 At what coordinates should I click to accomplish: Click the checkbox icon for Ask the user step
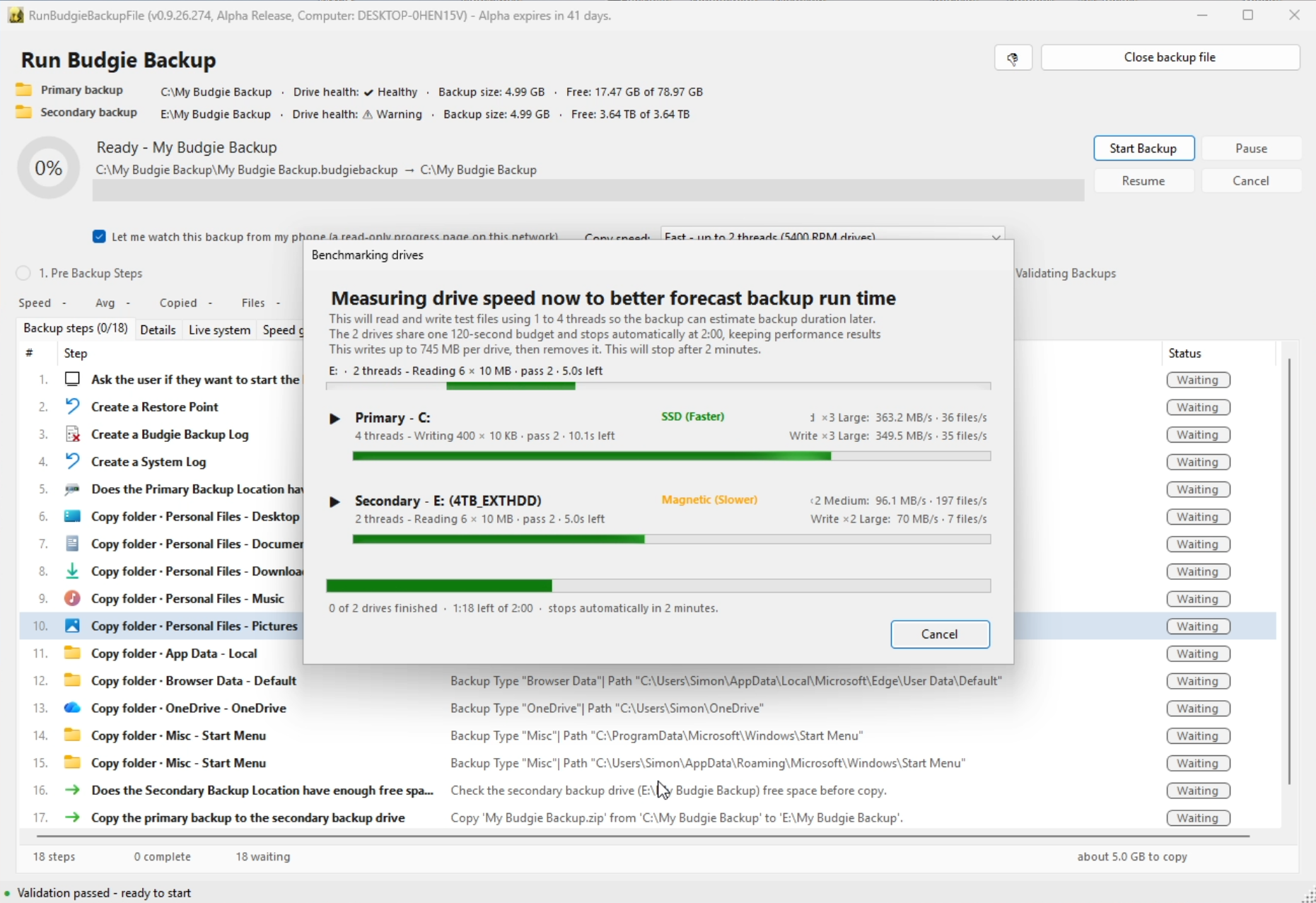click(x=72, y=379)
